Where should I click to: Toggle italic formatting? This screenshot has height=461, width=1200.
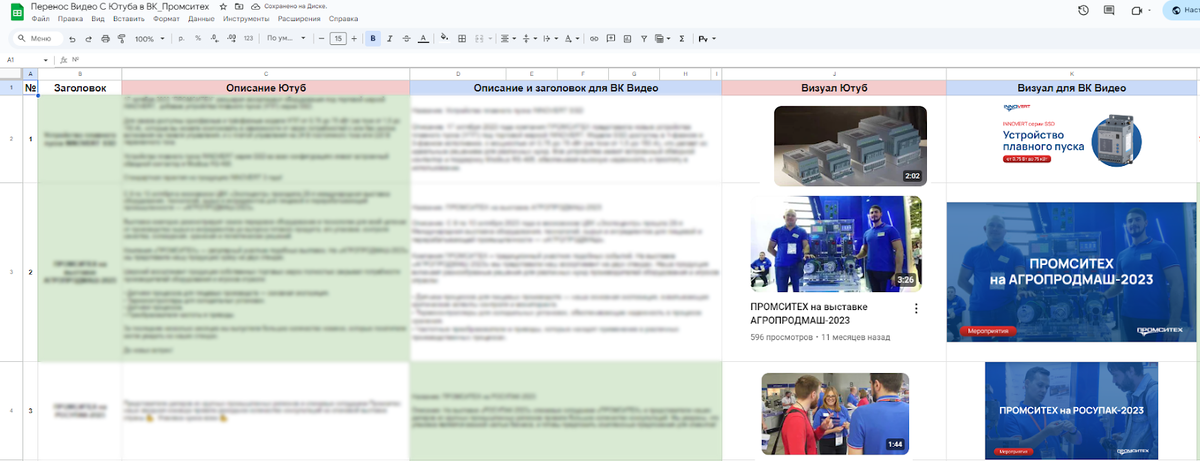[x=389, y=39]
